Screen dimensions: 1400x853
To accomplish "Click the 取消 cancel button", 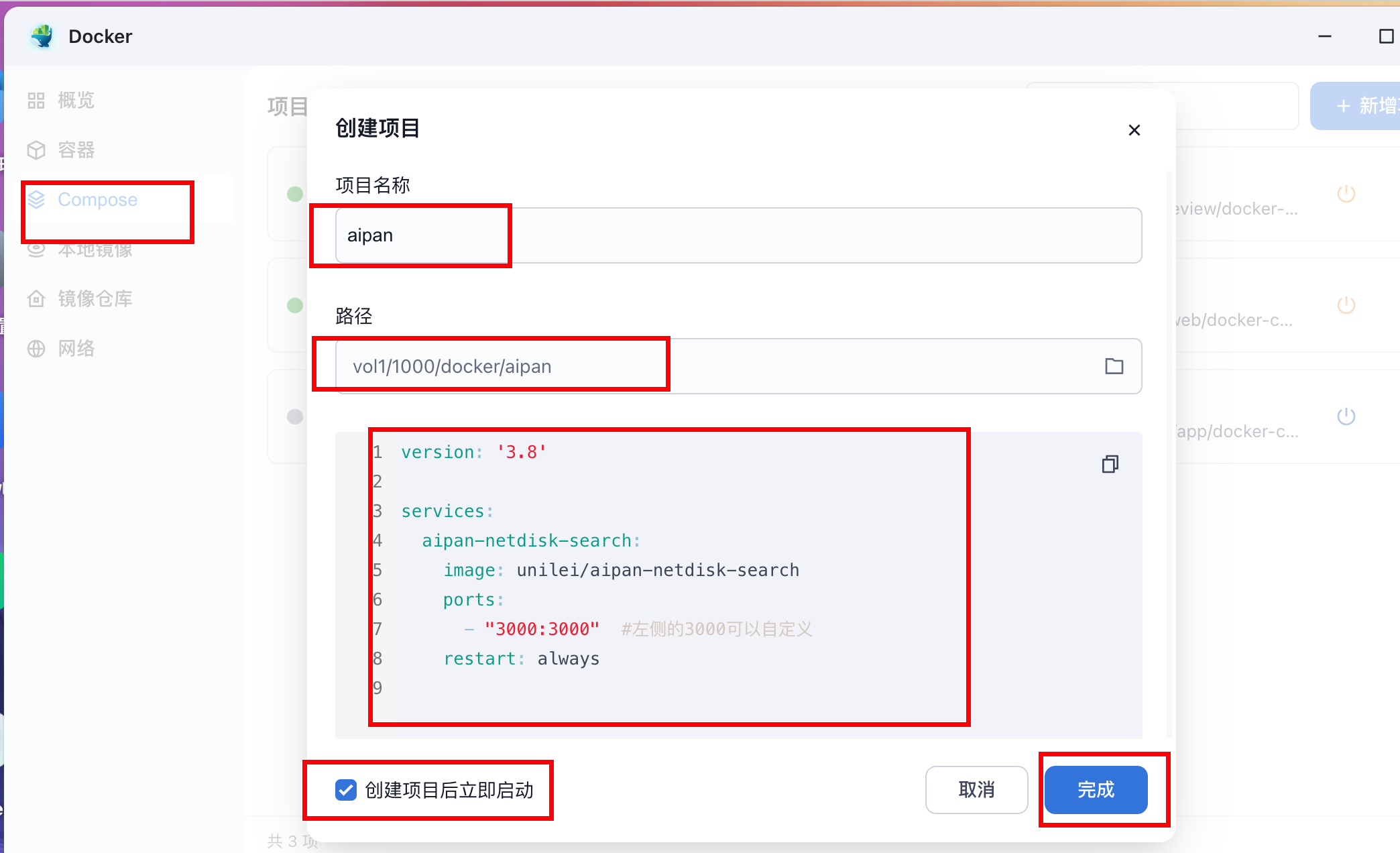I will coord(976,790).
